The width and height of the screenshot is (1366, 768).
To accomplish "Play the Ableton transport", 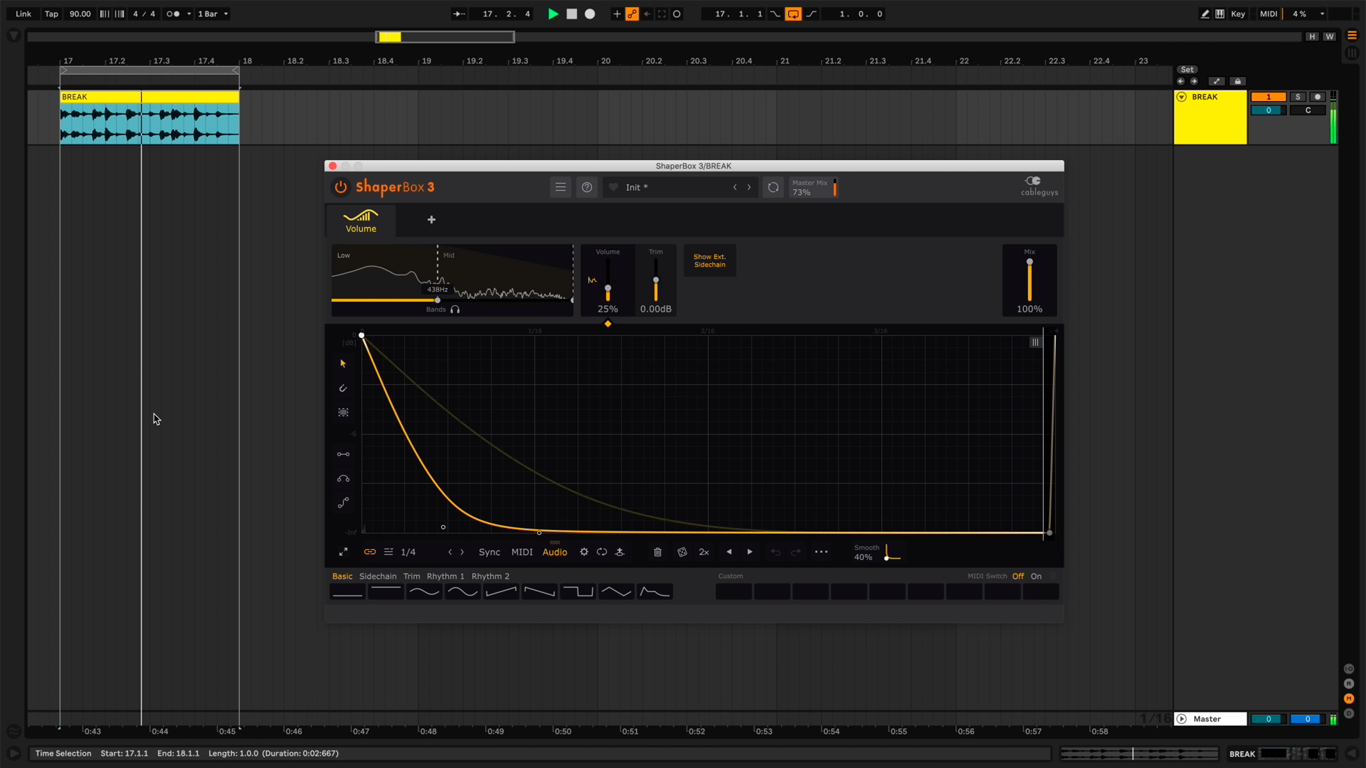I will pos(553,14).
